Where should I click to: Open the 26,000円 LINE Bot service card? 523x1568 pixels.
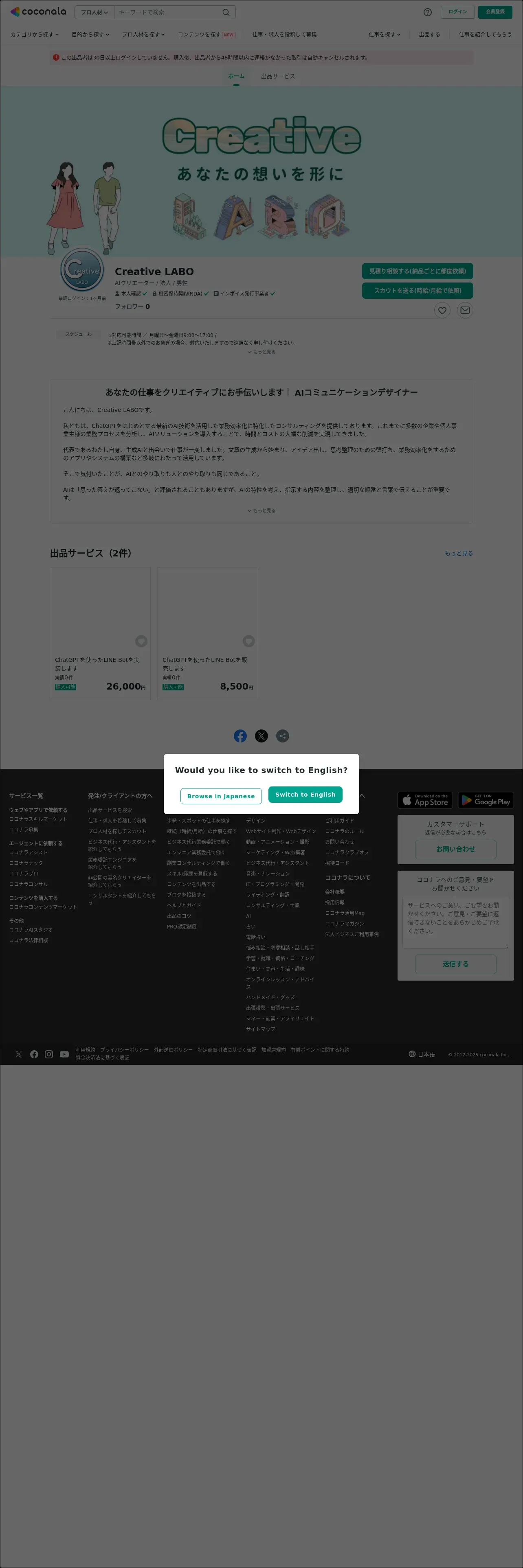101,634
